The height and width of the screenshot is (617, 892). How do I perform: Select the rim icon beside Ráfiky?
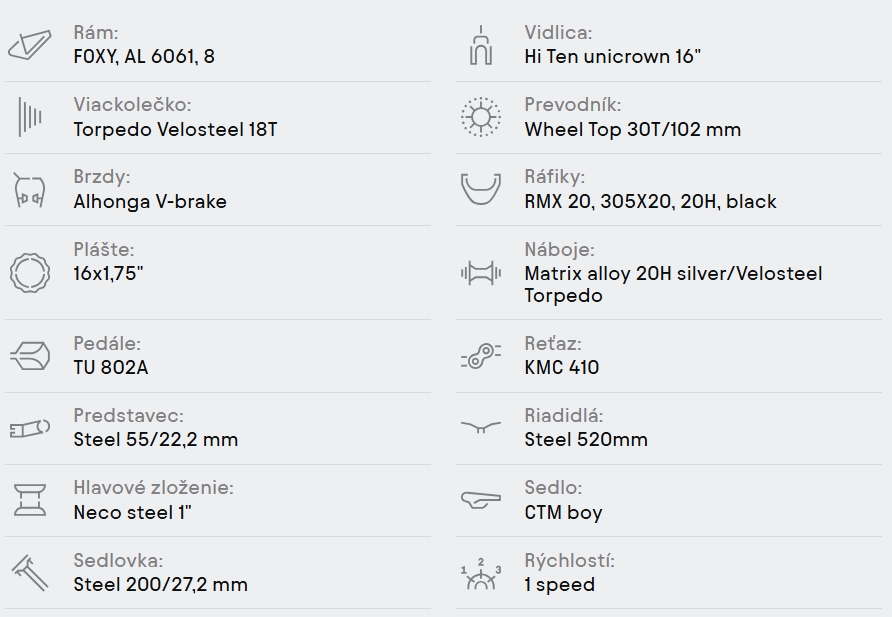[x=481, y=189]
